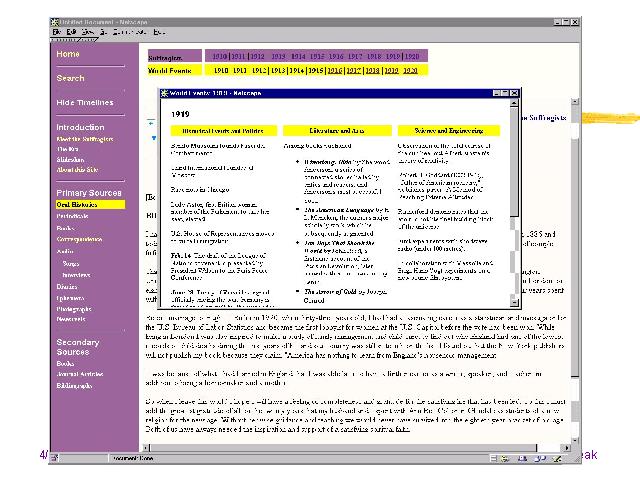This screenshot has width=640, height=480.
Task: Open the Photographs link
Action: [74, 309]
